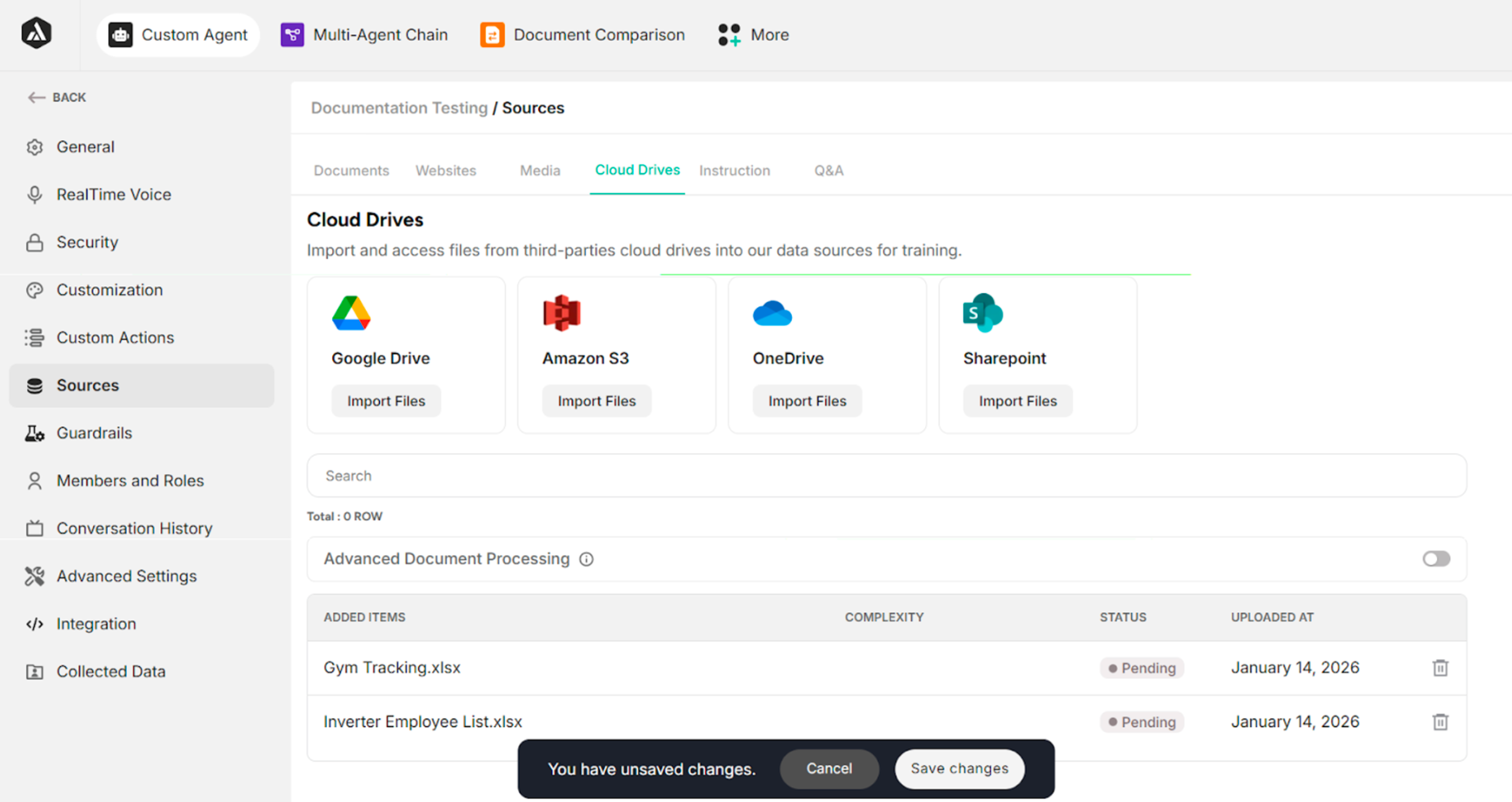Image resolution: width=1512 pixels, height=802 pixels.
Task: Open the Document Comparison tab
Action: point(582,35)
